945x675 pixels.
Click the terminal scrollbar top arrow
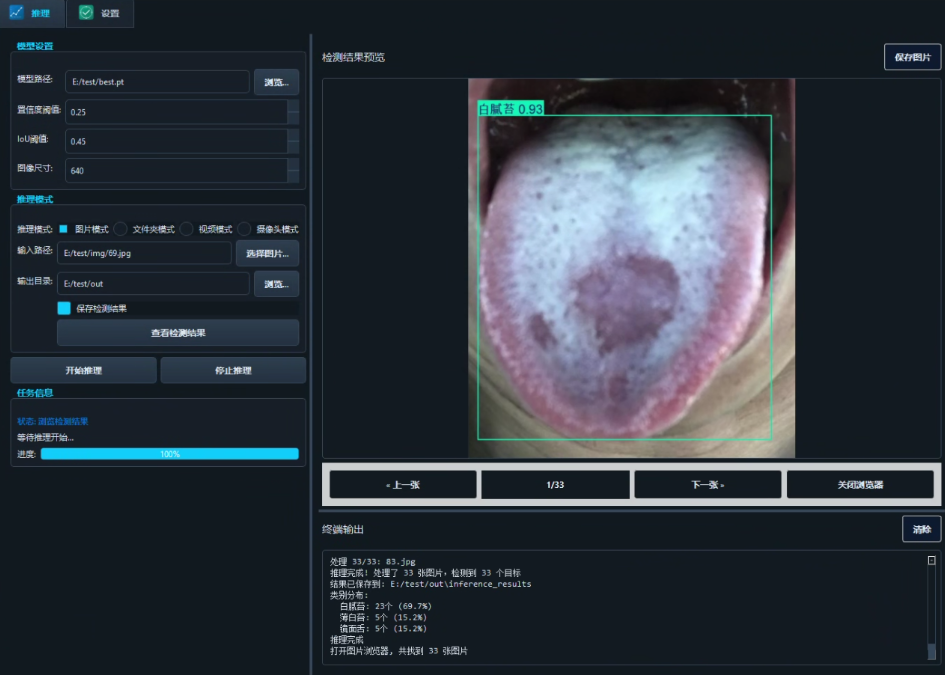coord(931,560)
